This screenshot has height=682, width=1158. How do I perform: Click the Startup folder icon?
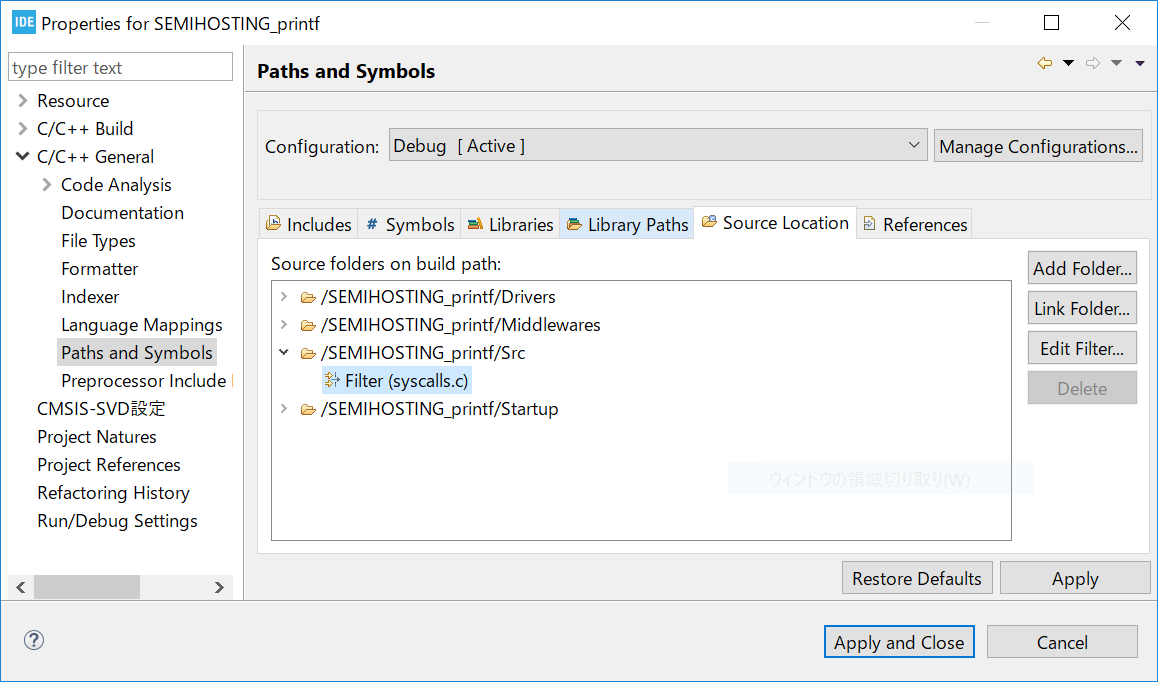point(308,409)
